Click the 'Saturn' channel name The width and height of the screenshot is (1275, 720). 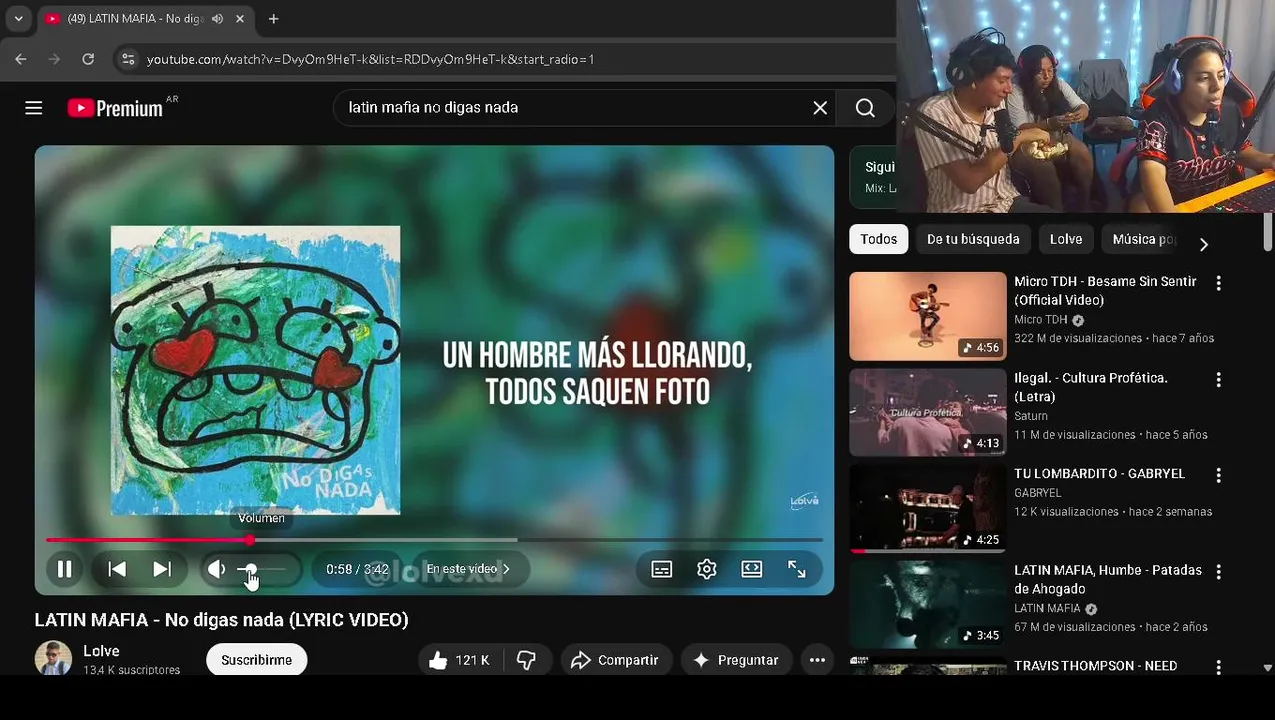1031,416
